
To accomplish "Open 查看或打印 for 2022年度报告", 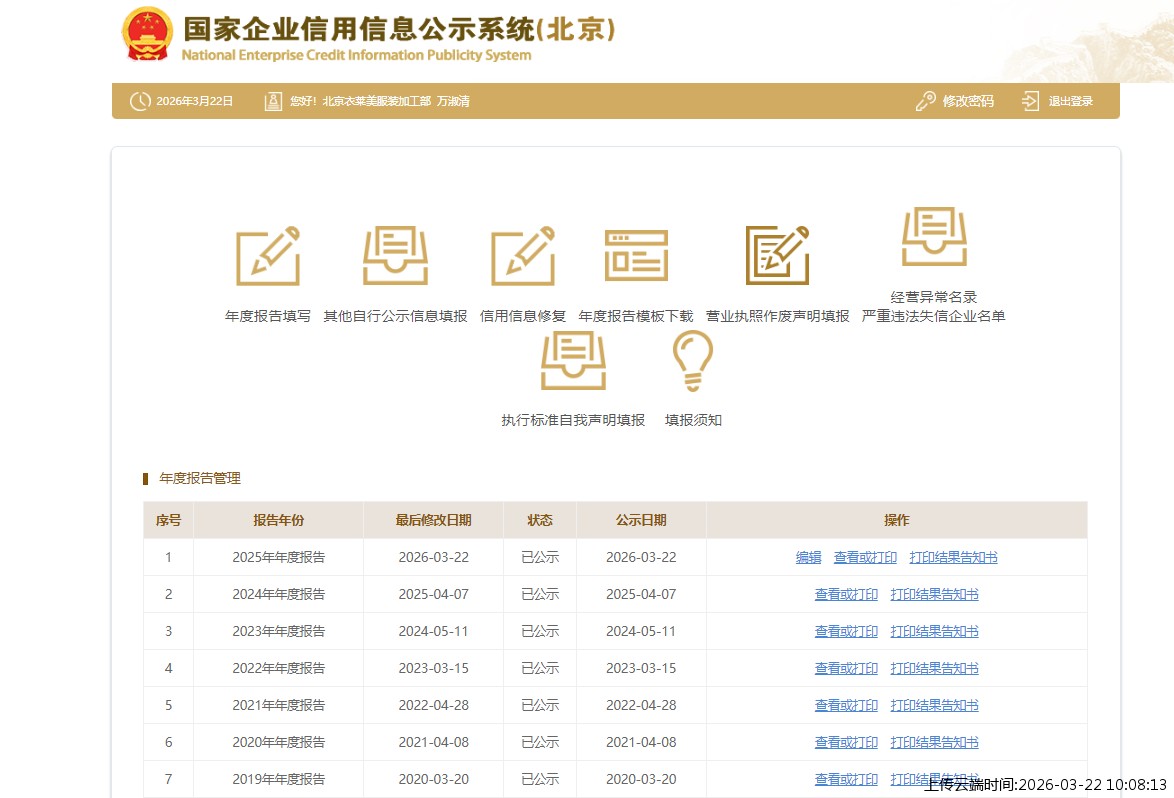I will pos(846,669).
